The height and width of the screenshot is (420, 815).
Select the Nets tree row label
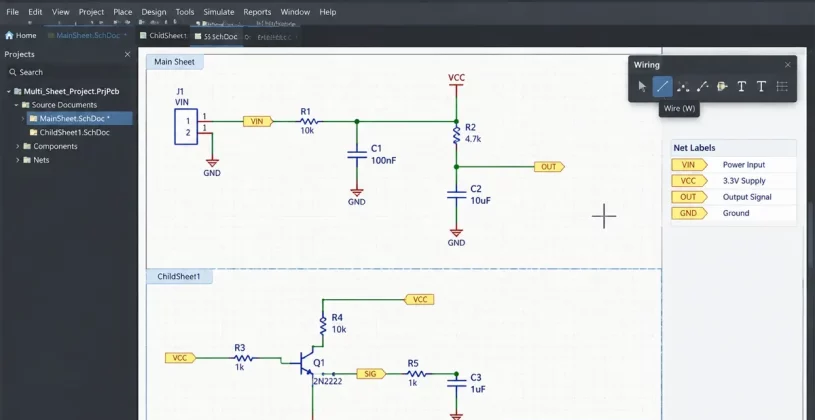pyautogui.click(x=41, y=160)
